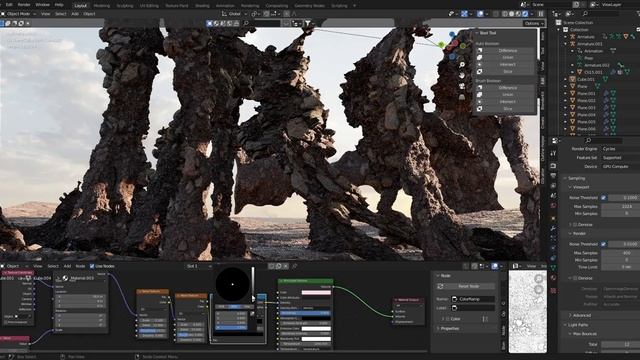Toggle the Use Nodes checkbox
Image resolution: width=640 pixels, height=360 pixels.
click(x=92, y=266)
